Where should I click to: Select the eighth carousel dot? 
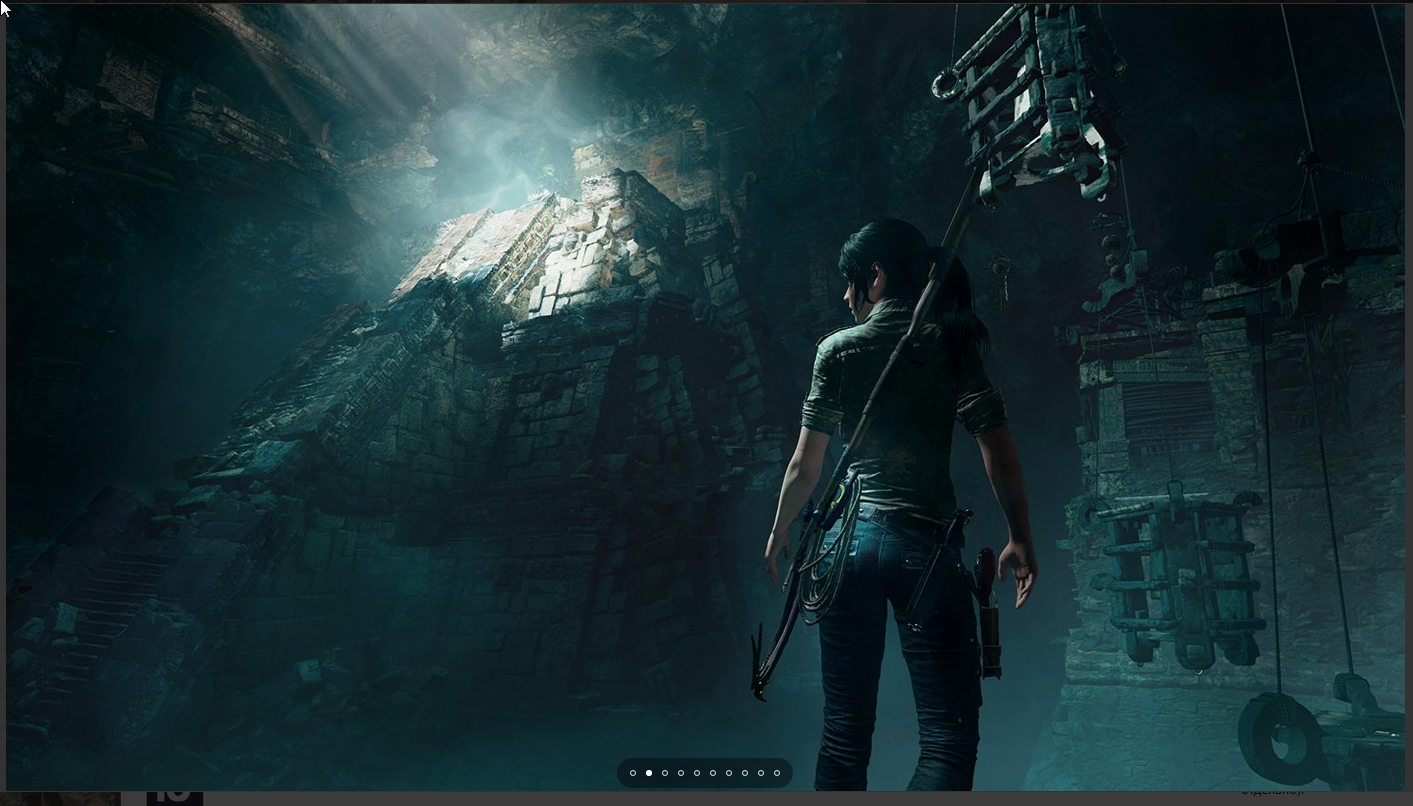745,773
